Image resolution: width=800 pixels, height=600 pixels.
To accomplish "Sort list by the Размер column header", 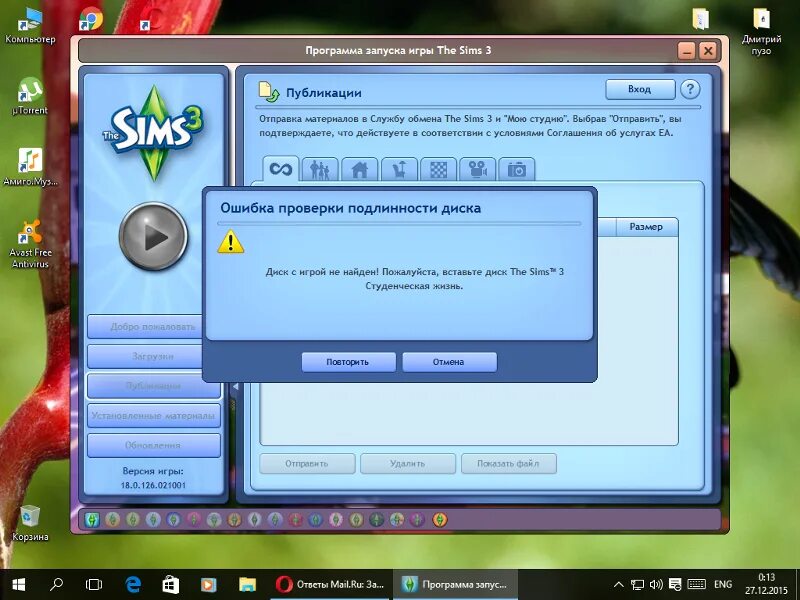I will 646,227.
